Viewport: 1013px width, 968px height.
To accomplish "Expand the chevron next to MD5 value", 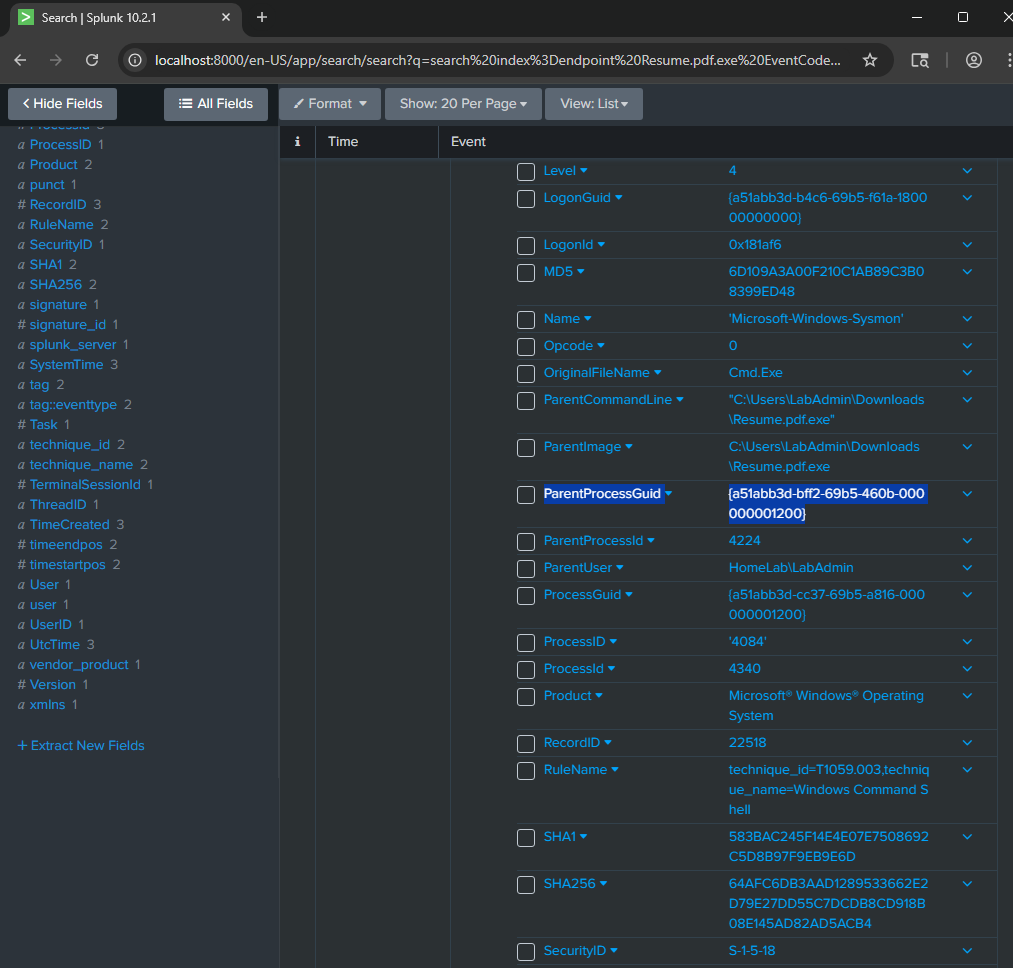I will tap(967, 272).
